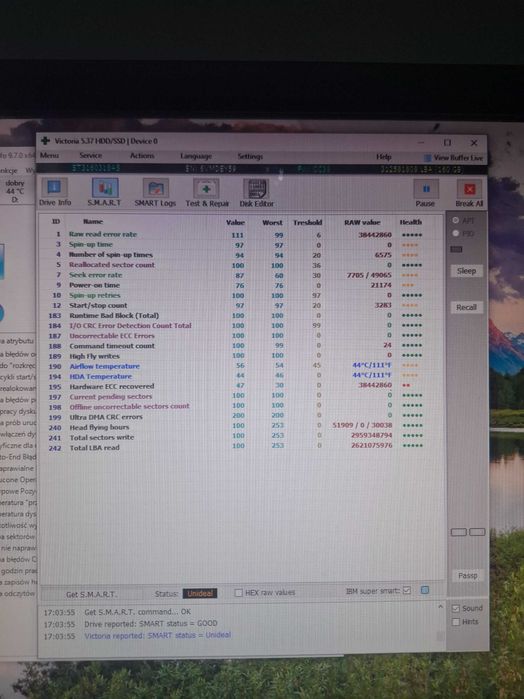
Task: Enable HEX raw values checkbox
Action: [x=239, y=592]
